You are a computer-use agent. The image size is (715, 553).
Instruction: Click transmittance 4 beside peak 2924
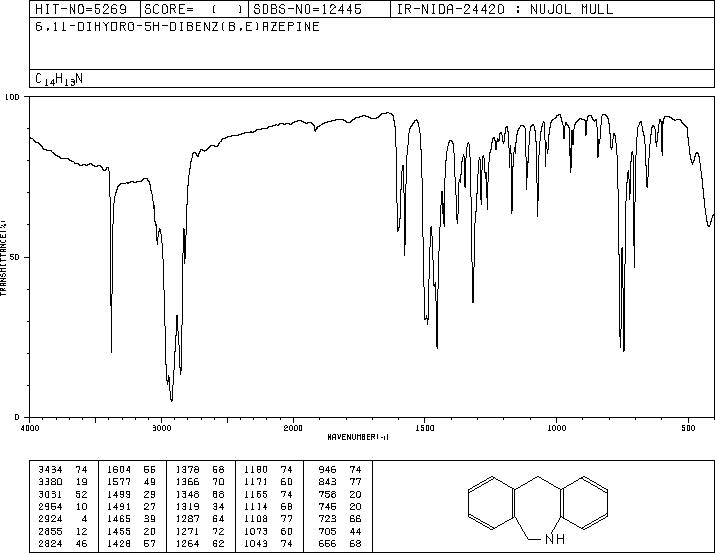85,519
